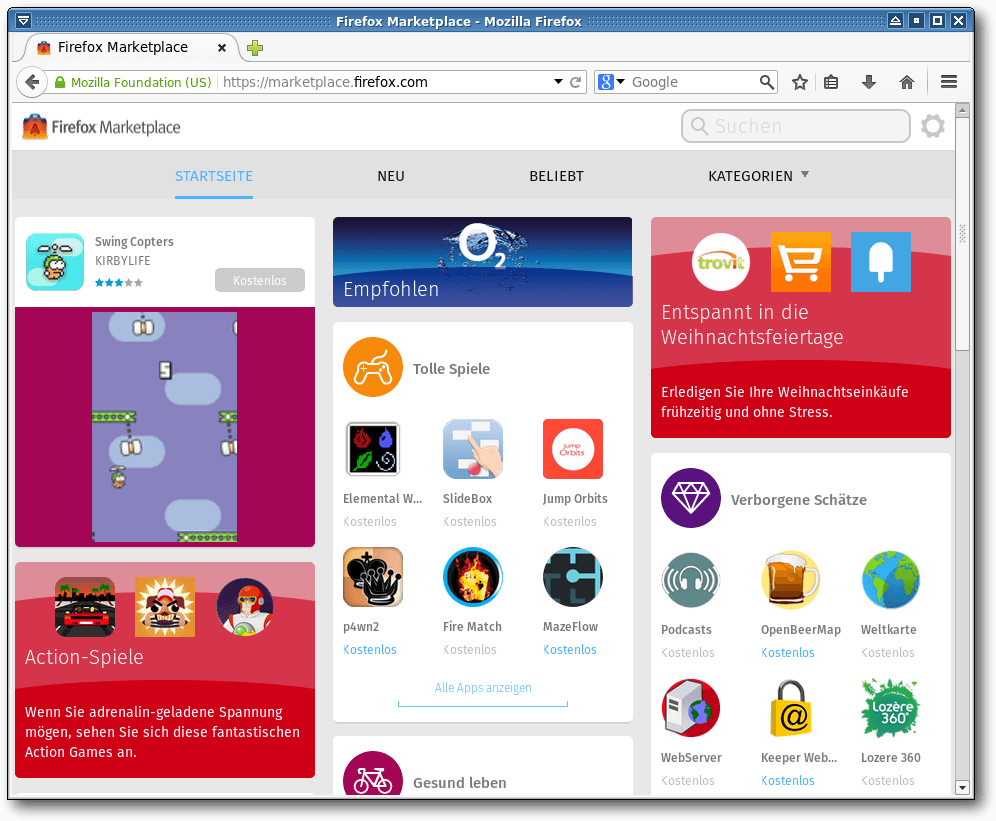Open the MazeFlow app icon
996x821 pixels.
click(572, 577)
